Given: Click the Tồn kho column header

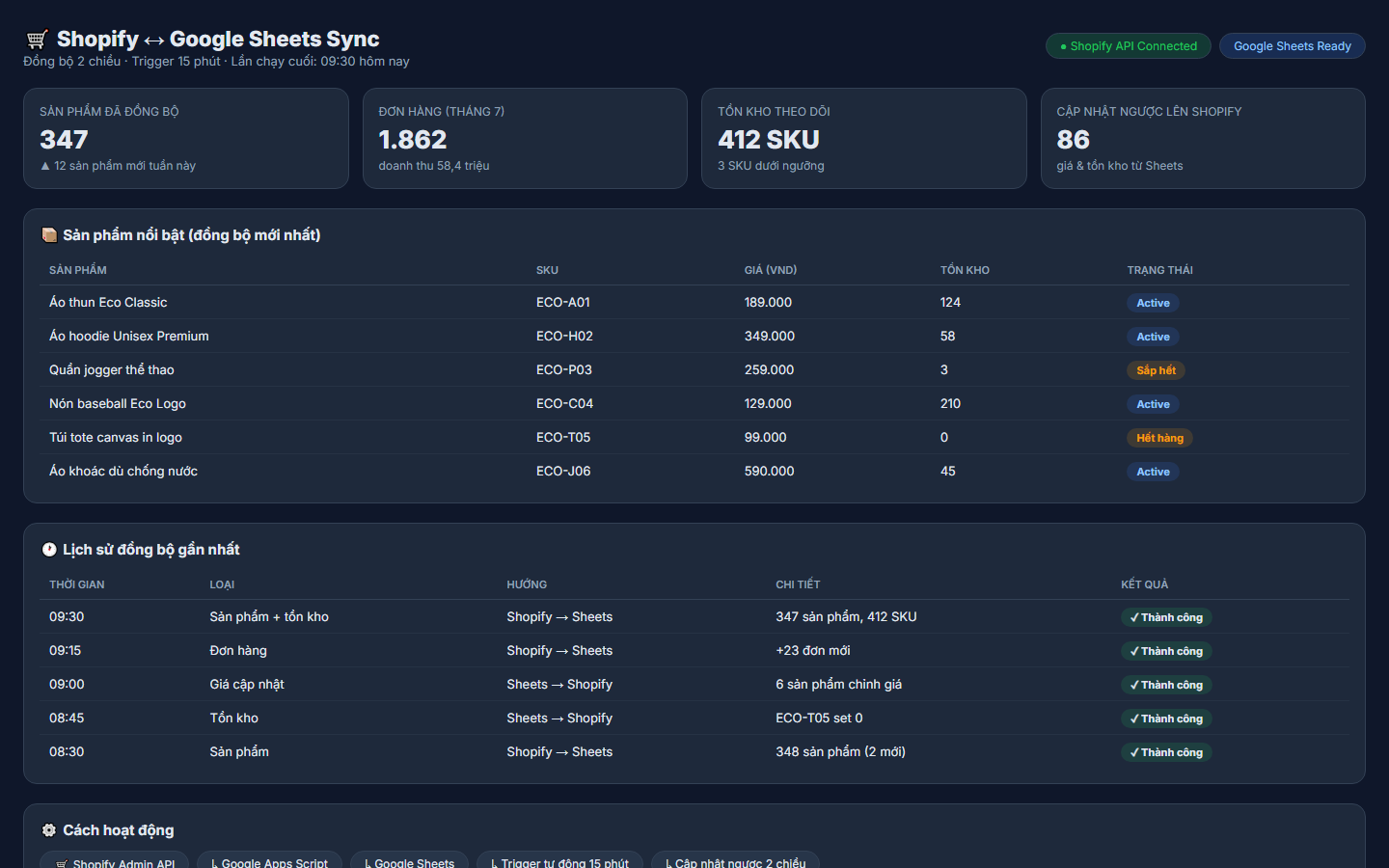Looking at the screenshot, I should (x=965, y=270).
